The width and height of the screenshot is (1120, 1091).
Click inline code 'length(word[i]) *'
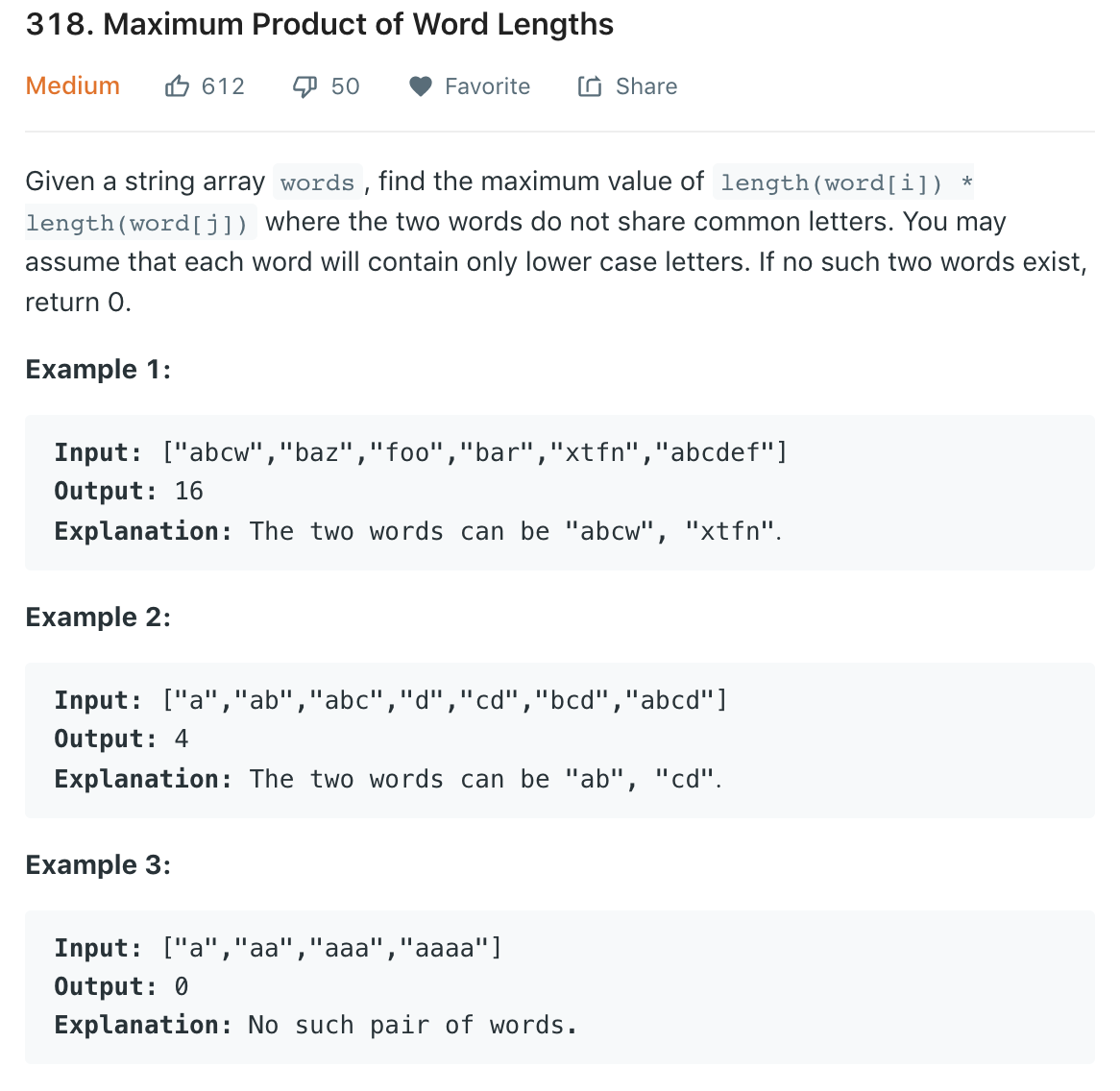[x=844, y=182]
